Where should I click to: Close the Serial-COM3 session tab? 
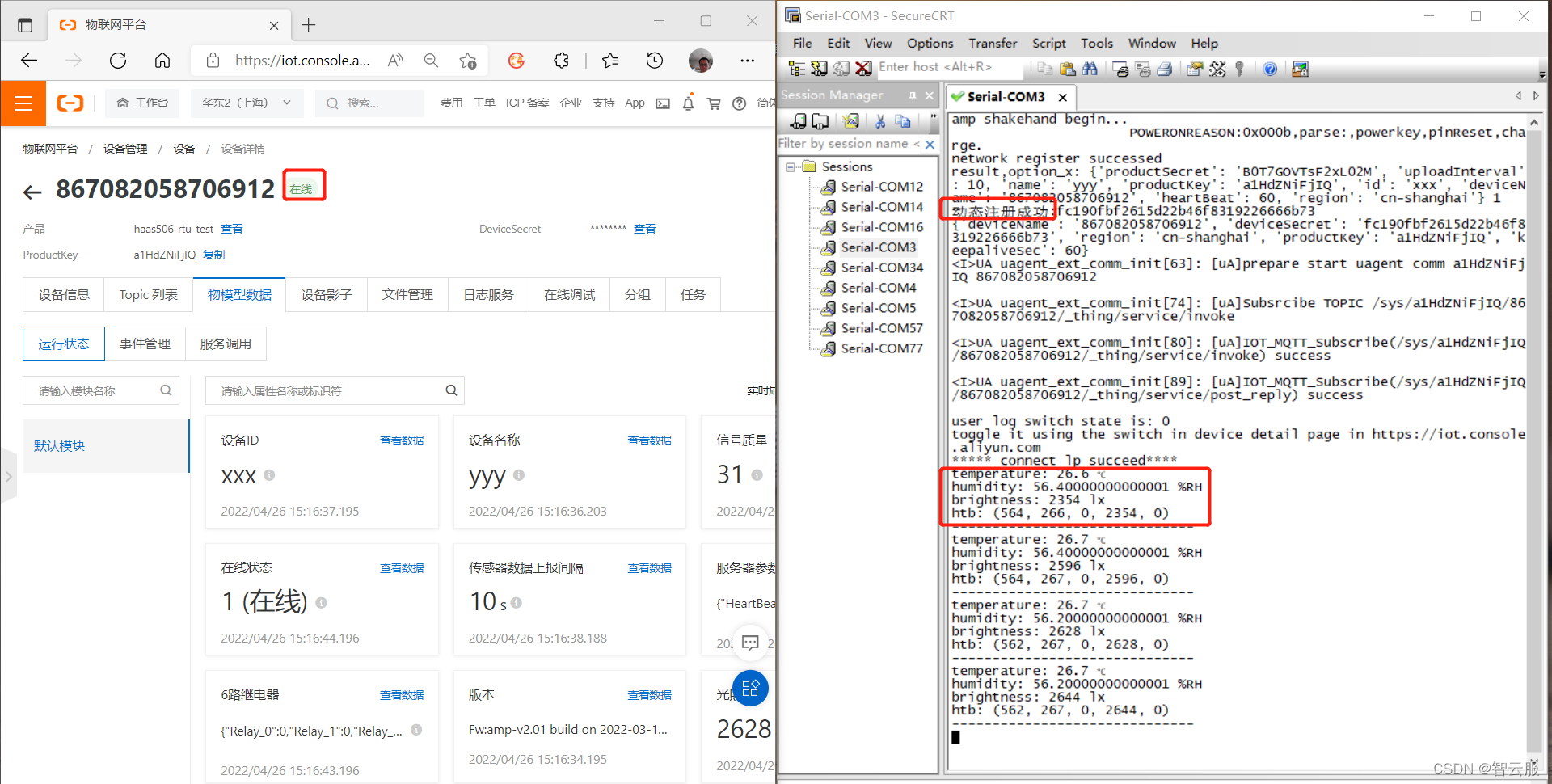pyautogui.click(x=1063, y=97)
